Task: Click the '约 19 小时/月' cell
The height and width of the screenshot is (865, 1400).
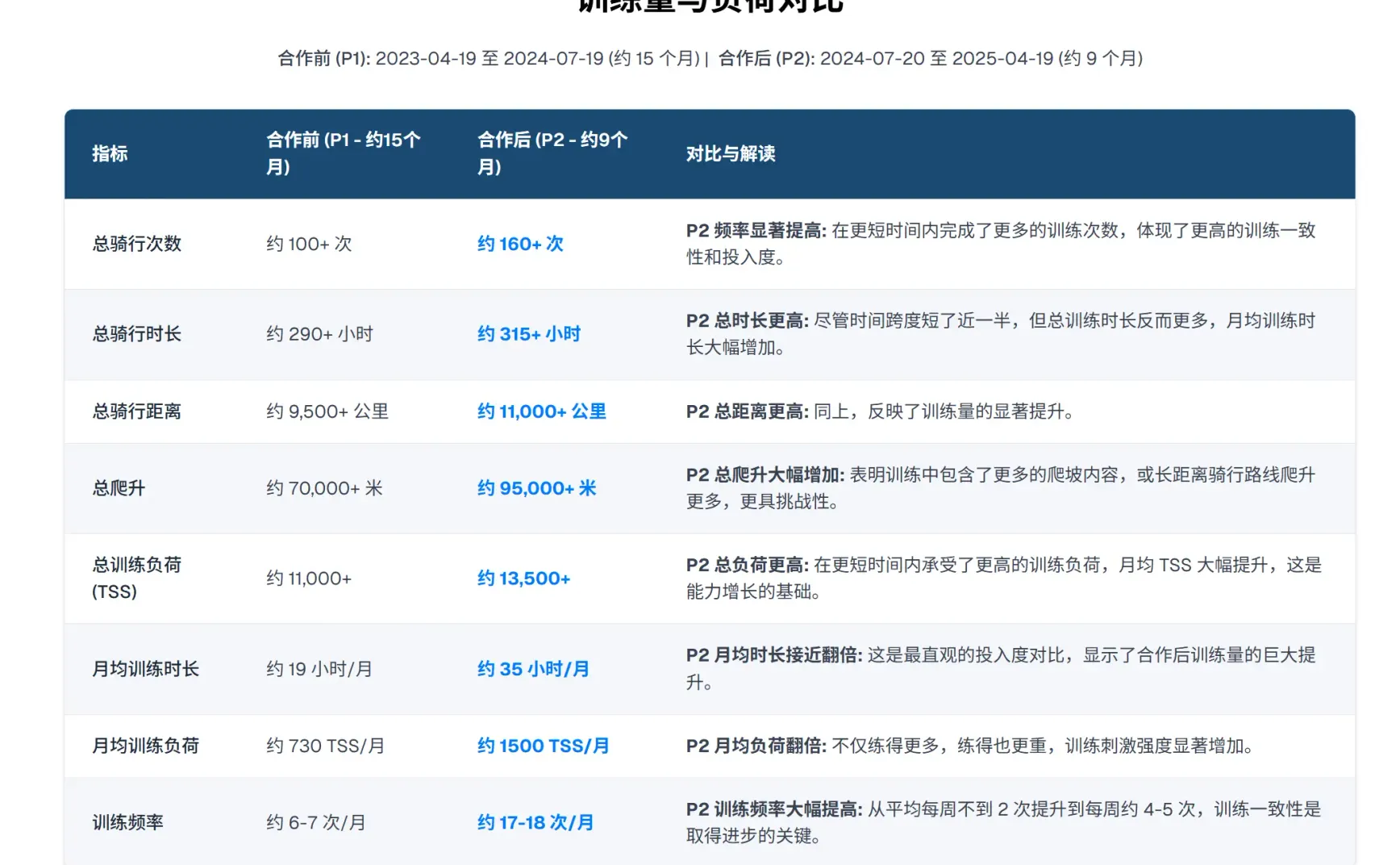Action: point(319,669)
